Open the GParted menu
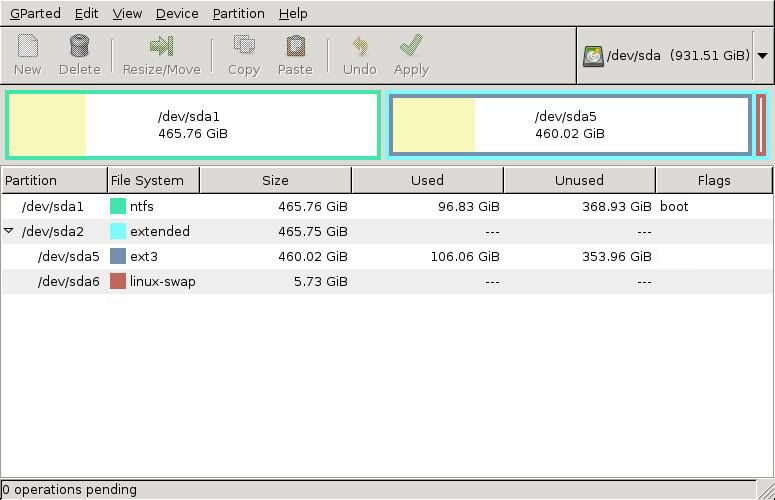The height and width of the screenshot is (500, 775). (x=35, y=13)
